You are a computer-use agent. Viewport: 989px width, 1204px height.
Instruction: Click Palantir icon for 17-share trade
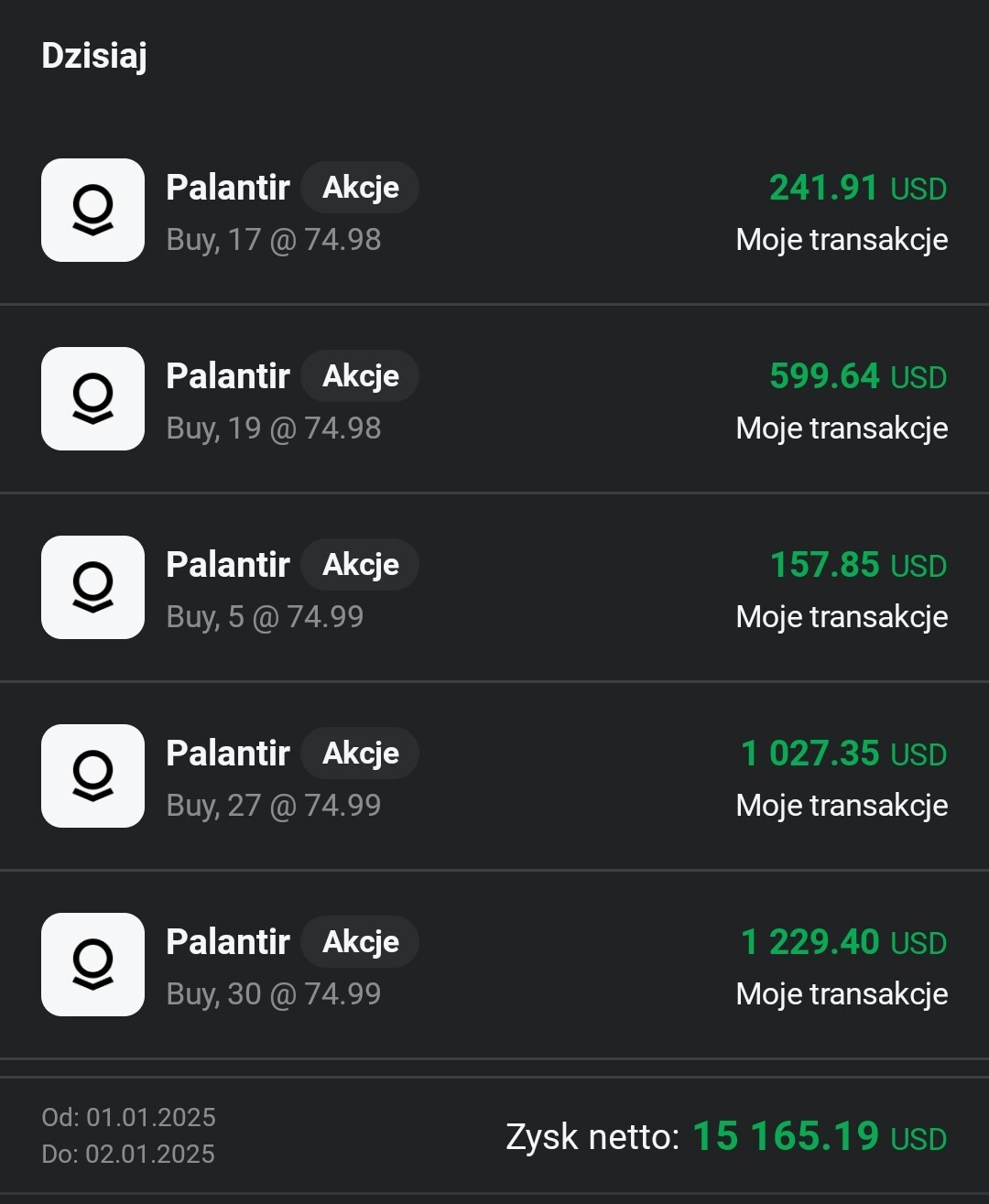(x=92, y=210)
